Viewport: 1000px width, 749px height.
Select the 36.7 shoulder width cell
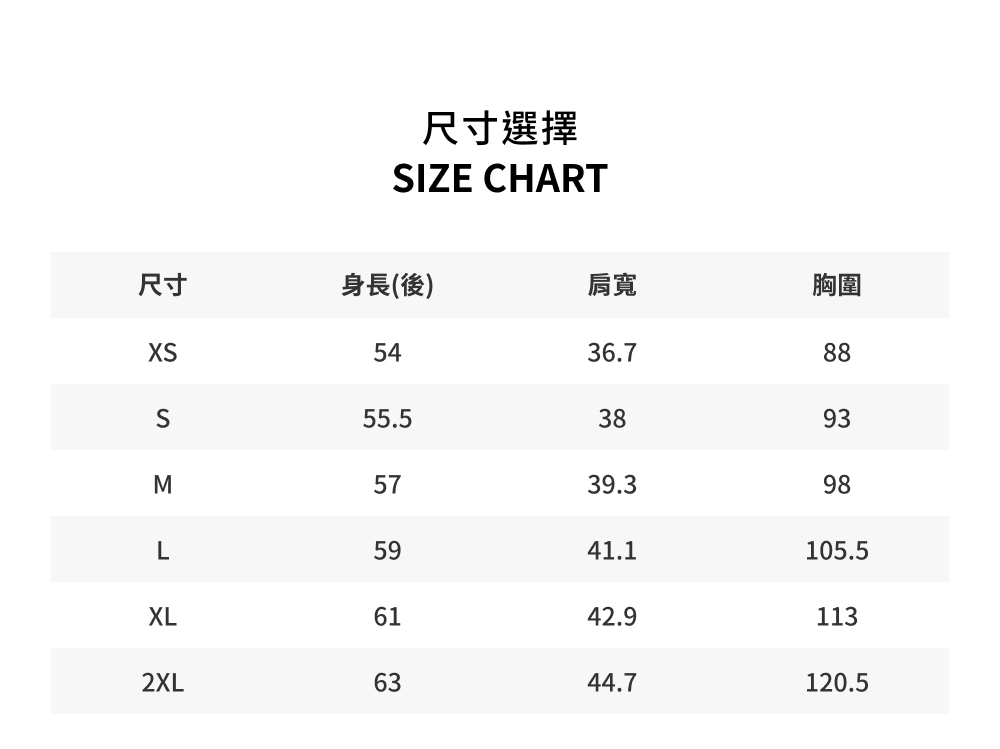point(612,353)
